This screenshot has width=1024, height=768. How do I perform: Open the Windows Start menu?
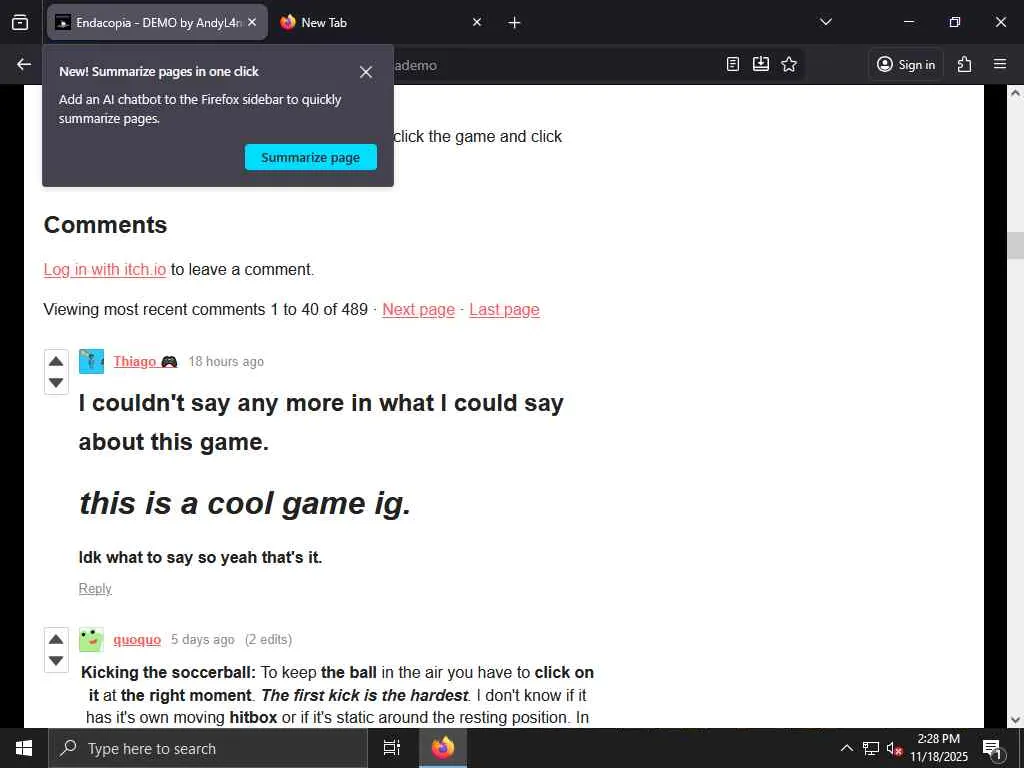click(24, 748)
